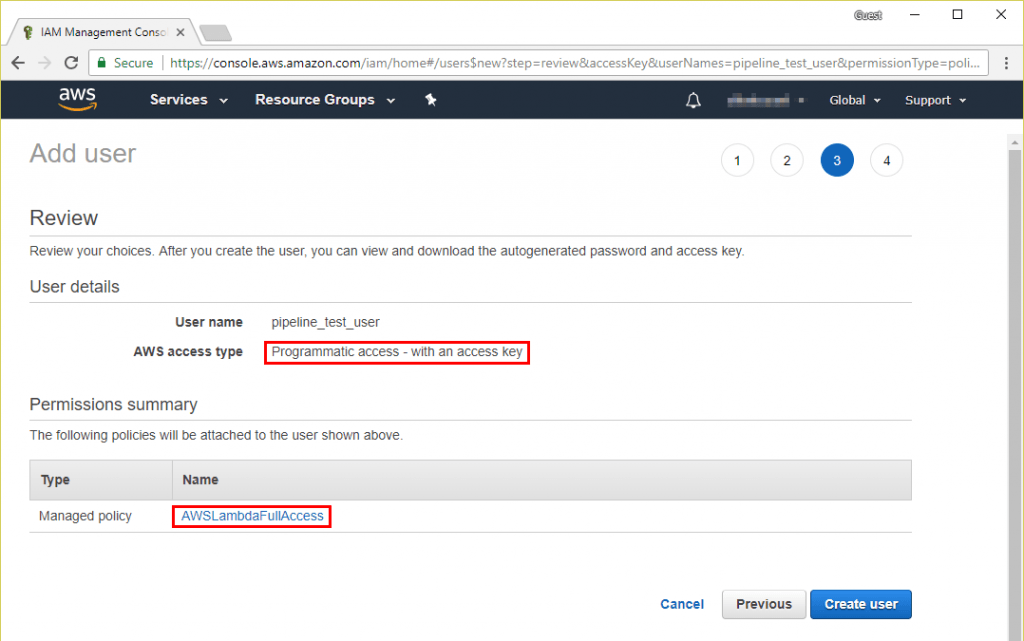Open the notifications bell icon

click(693, 100)
